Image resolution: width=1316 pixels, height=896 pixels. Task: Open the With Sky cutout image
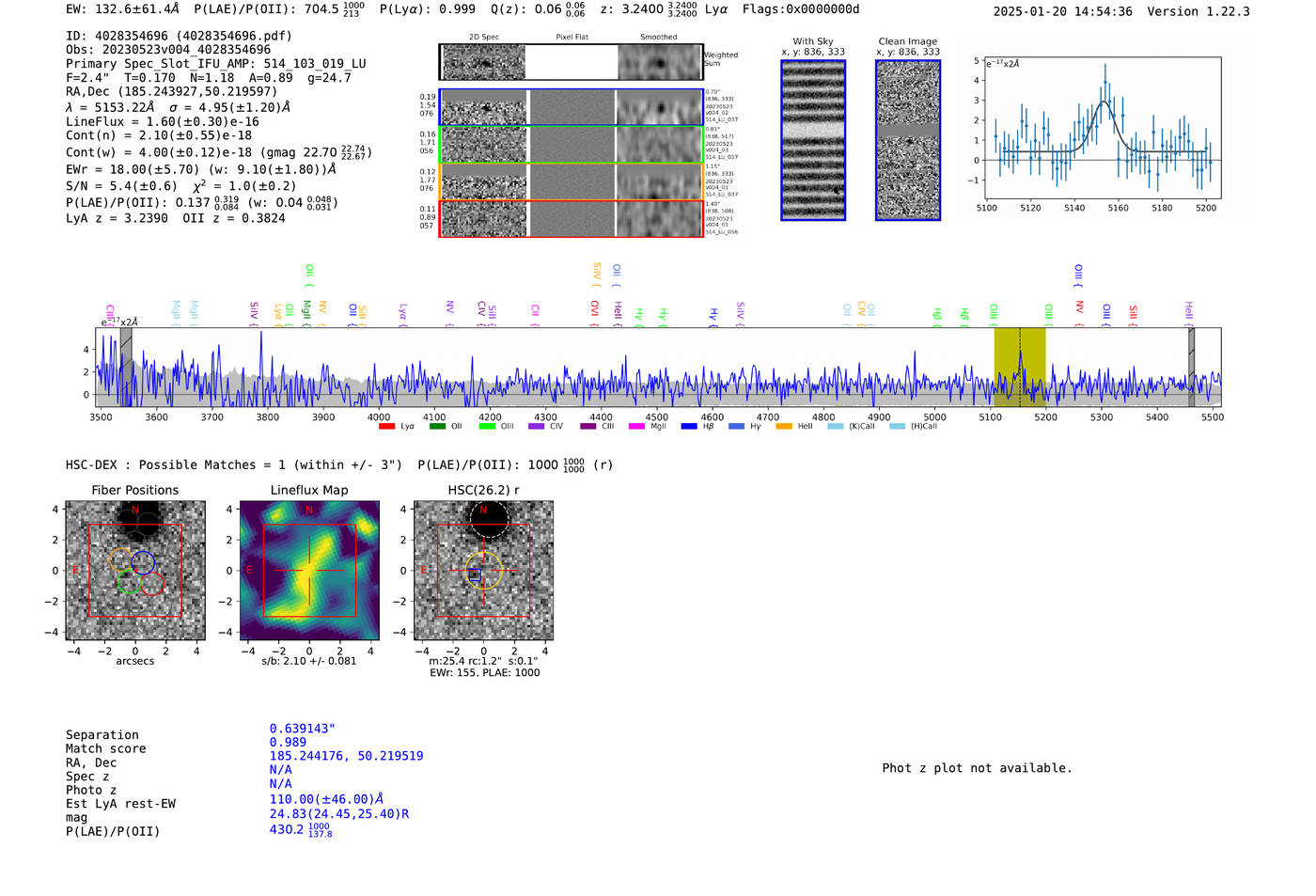pyautogui.click(x=813, y=140)
